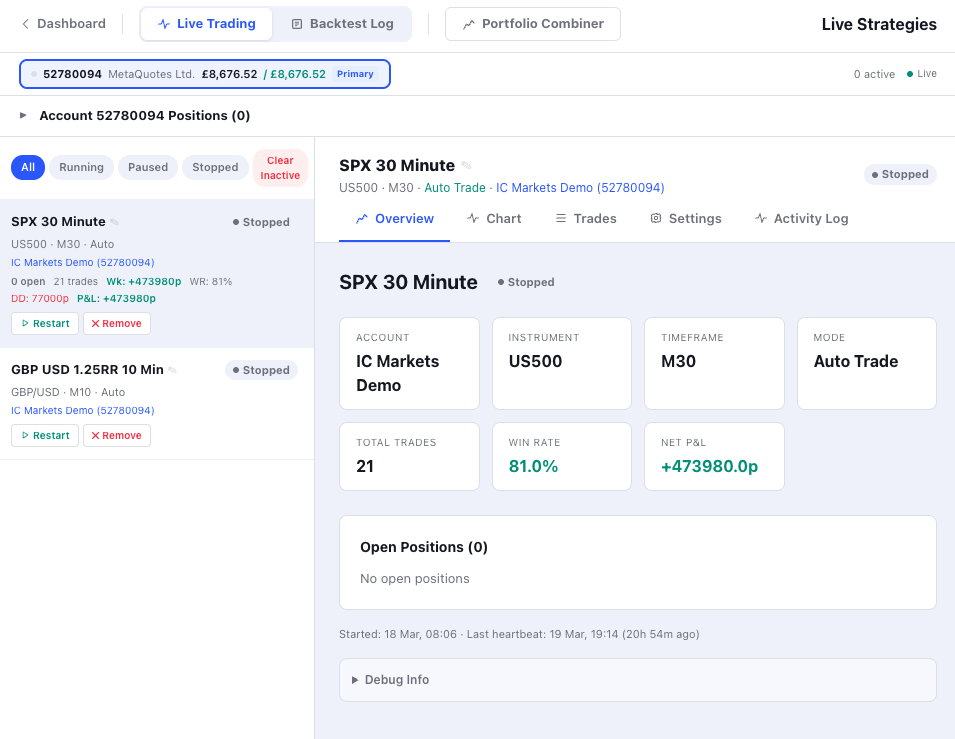Select account 52780094 primary account chip
This screenshot has height=739, width=955.
(x=204, y=74)
